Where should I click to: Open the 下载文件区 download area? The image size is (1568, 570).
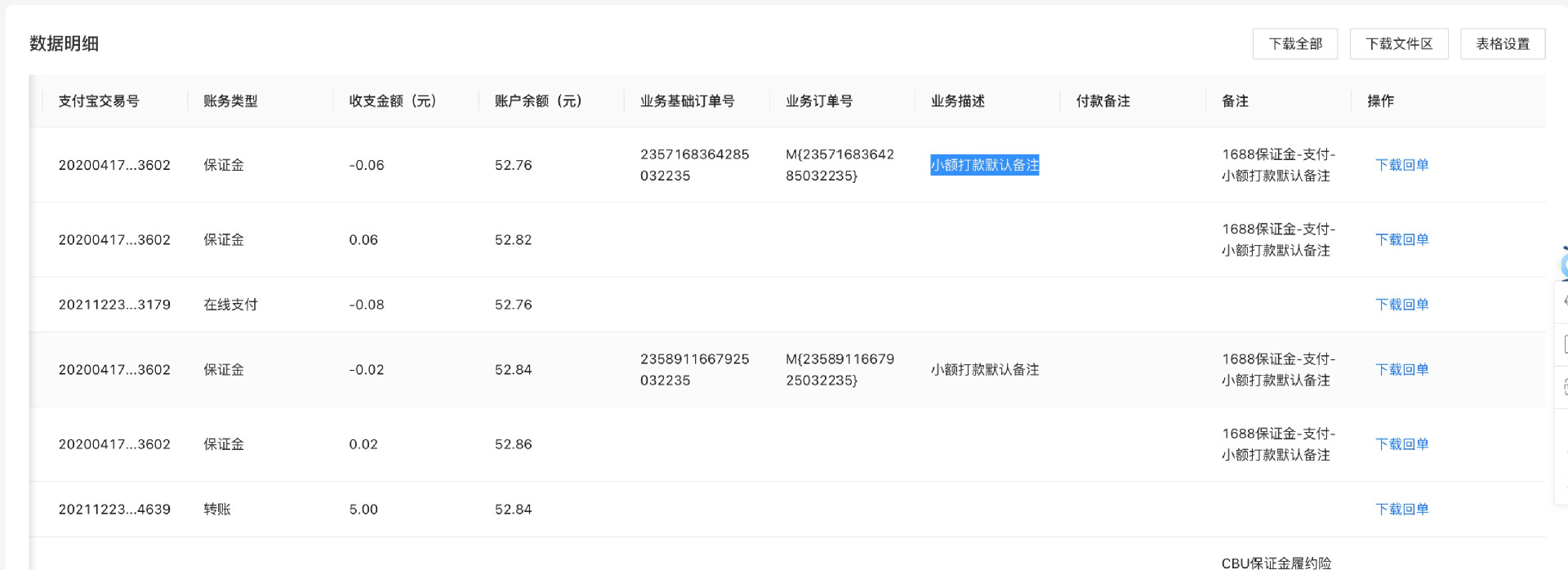(1398, 44)
